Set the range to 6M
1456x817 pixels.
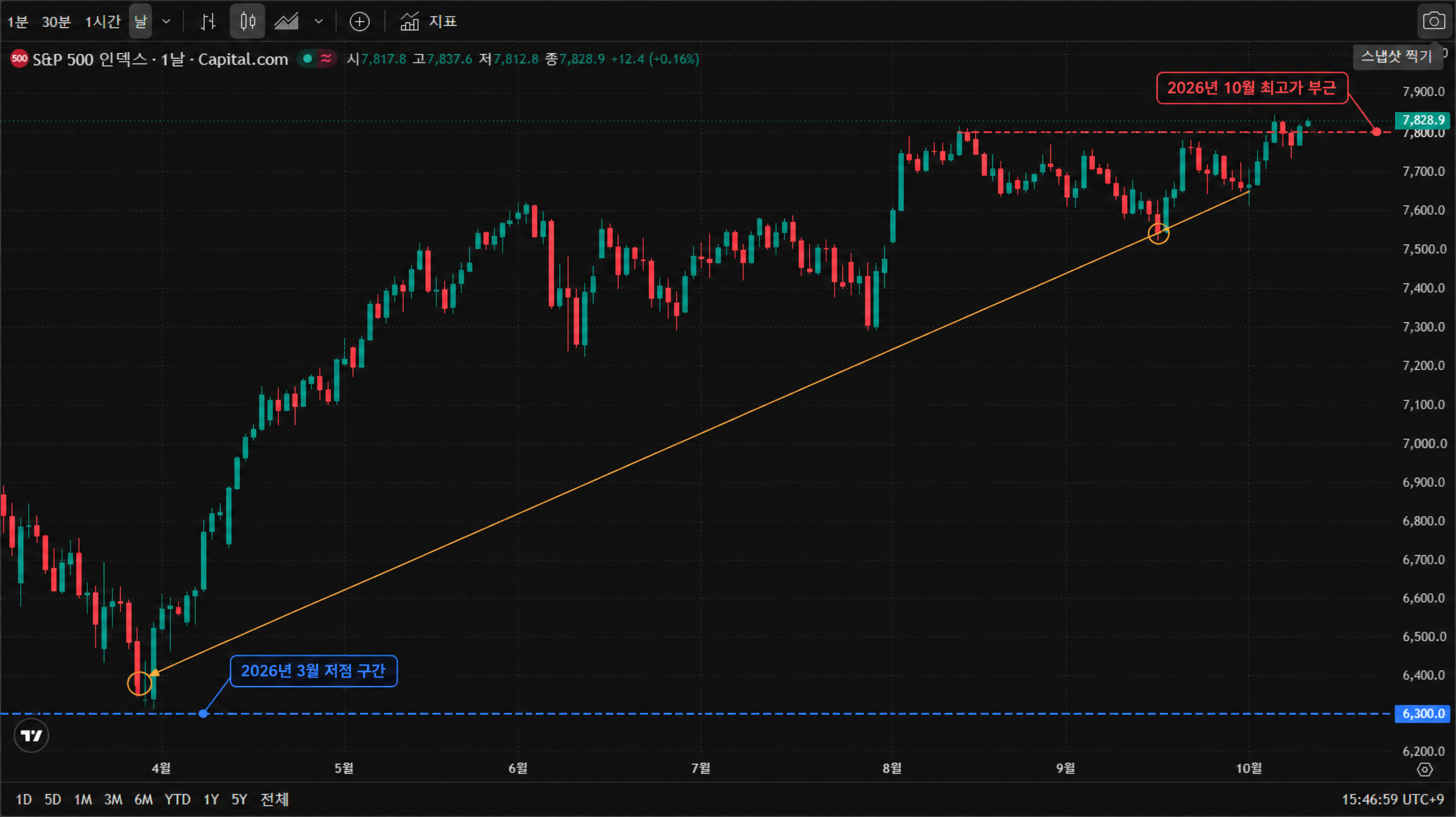pos(144,800)
